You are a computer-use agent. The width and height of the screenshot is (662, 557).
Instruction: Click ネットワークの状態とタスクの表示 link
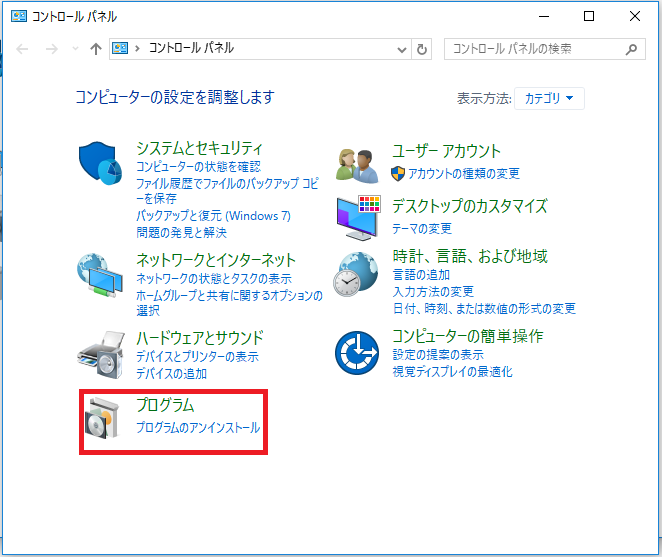214,279
